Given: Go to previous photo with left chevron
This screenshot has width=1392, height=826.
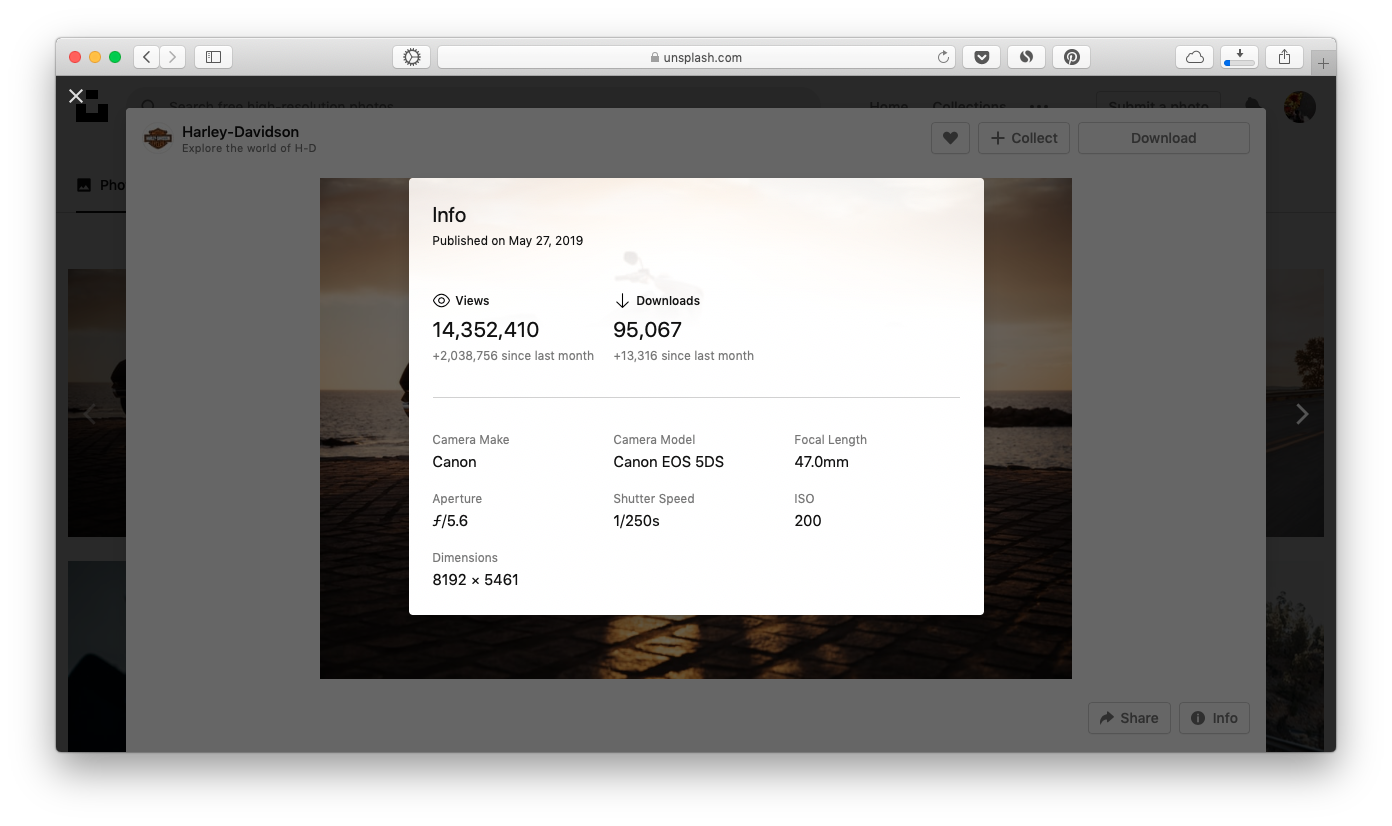Looking at the screenshot, I should coord(90,414).
